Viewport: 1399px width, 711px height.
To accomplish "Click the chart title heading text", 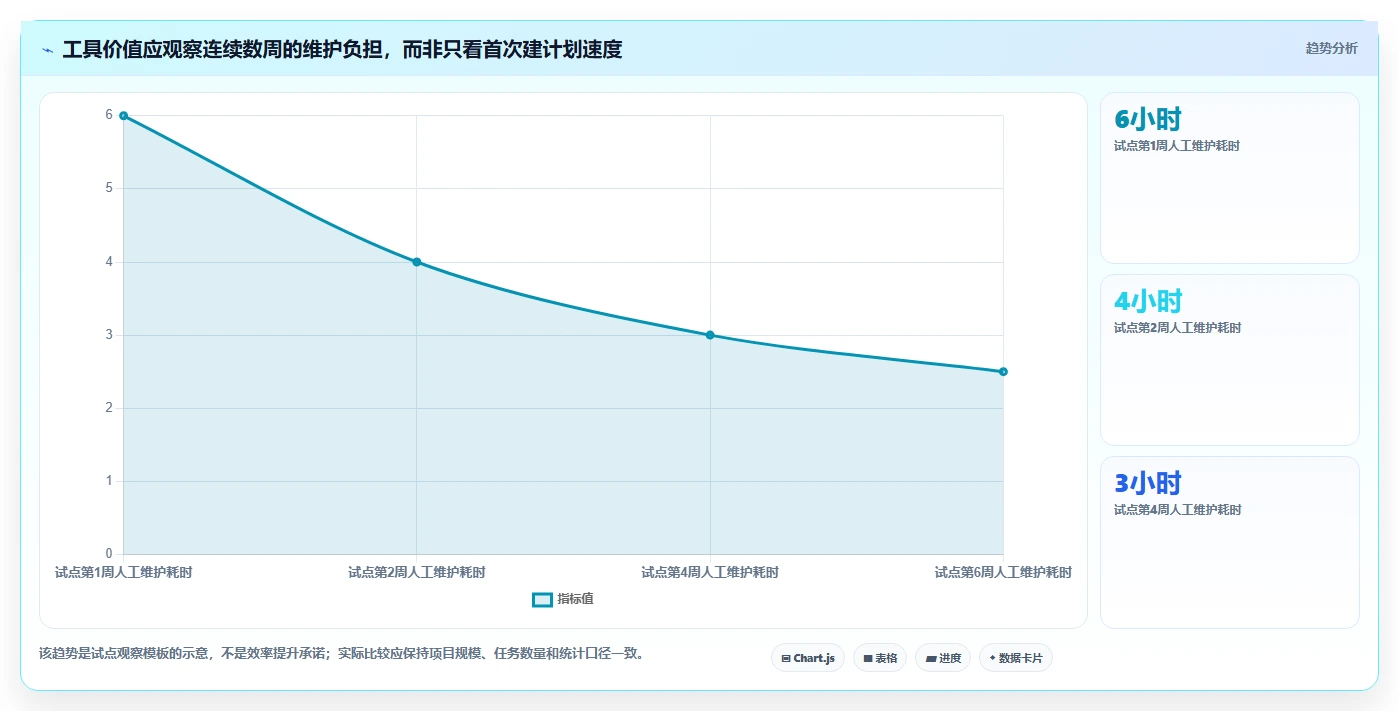I will click(x=342, y=50).
